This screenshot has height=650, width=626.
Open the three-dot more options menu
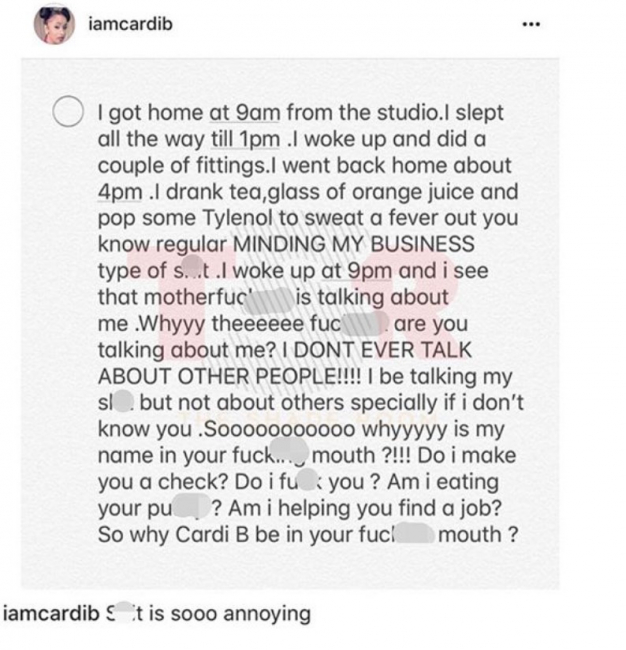pos(531,24)
